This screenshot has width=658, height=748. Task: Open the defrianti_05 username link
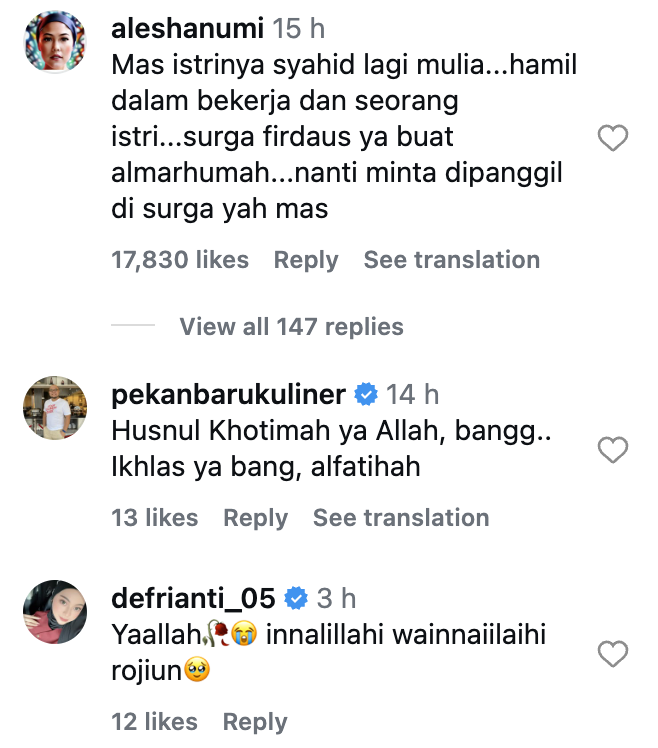click(x=193, y=598)
